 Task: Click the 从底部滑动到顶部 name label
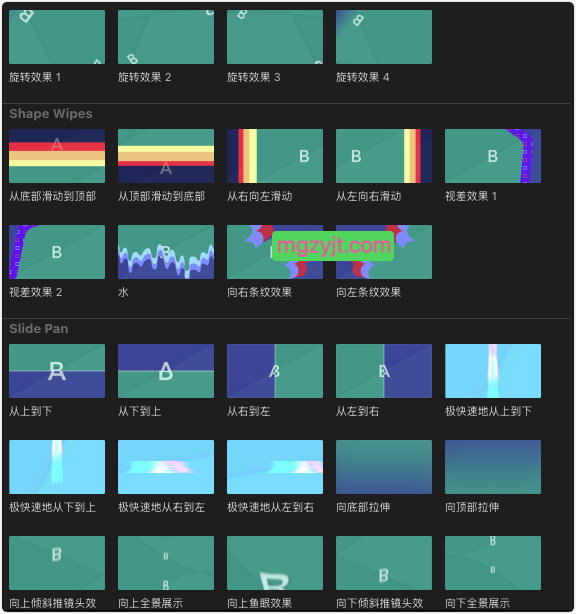coord(52,196)
